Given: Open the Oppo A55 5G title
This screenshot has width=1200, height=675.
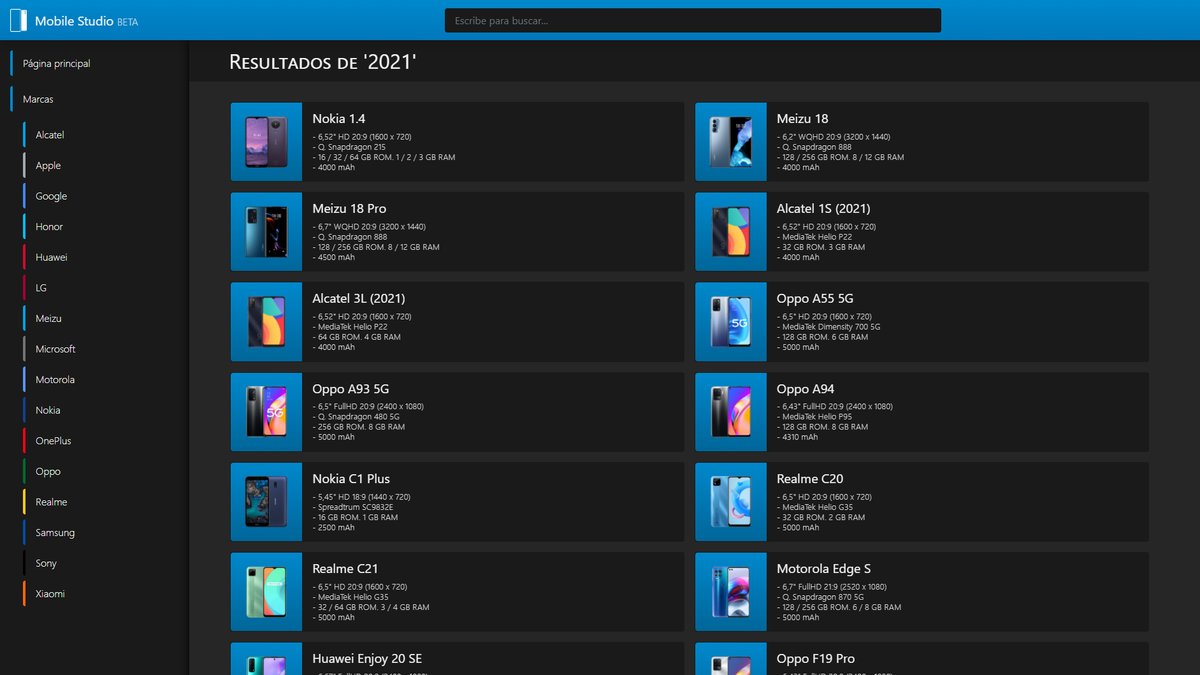Looking at the screenshot, I should click(x=815, y=299).
